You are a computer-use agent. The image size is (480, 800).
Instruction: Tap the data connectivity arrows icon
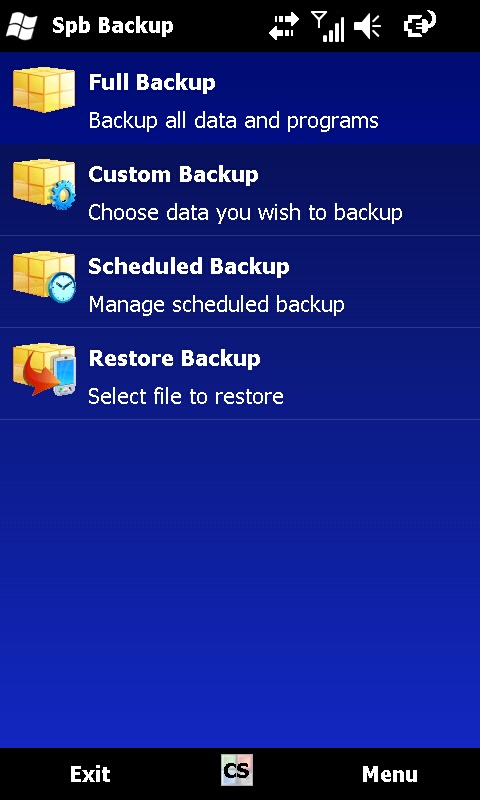pos(284,26)
